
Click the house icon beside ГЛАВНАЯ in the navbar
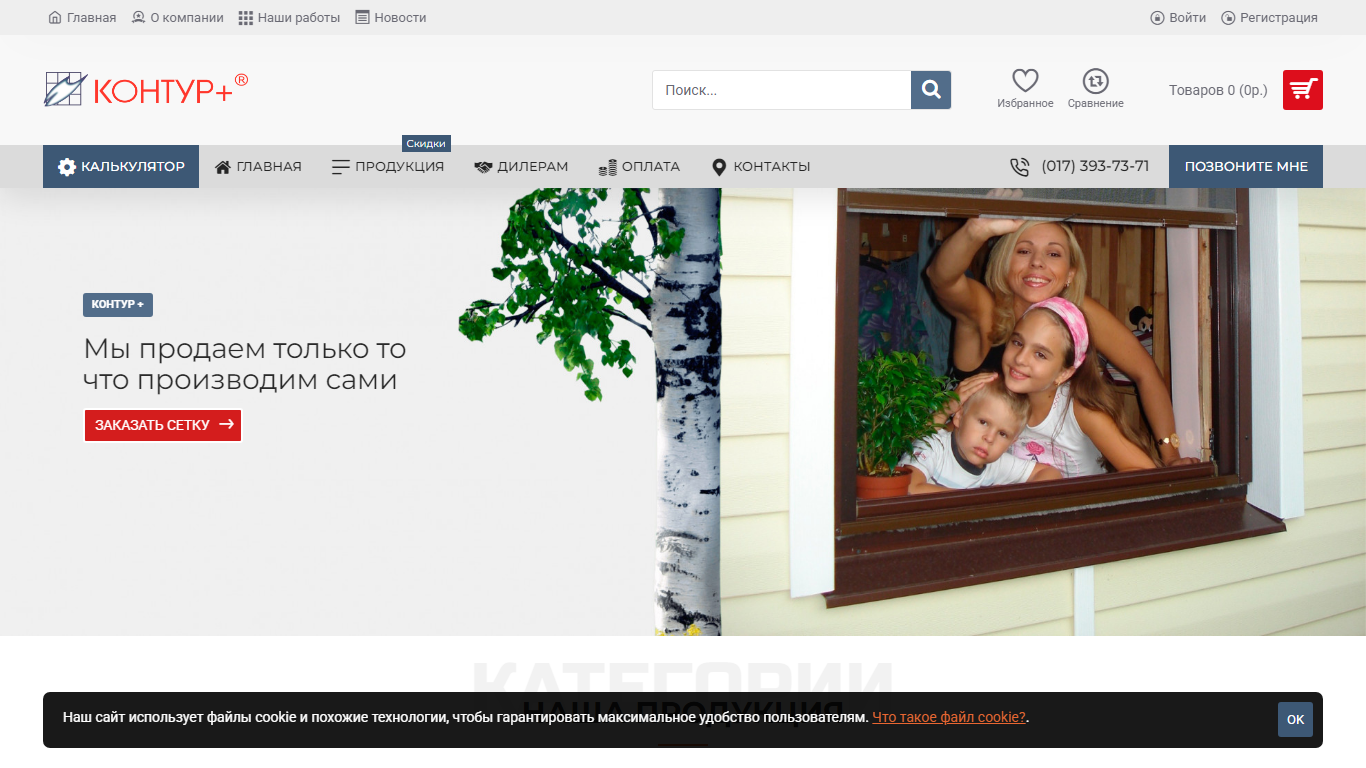click(223, 167)
